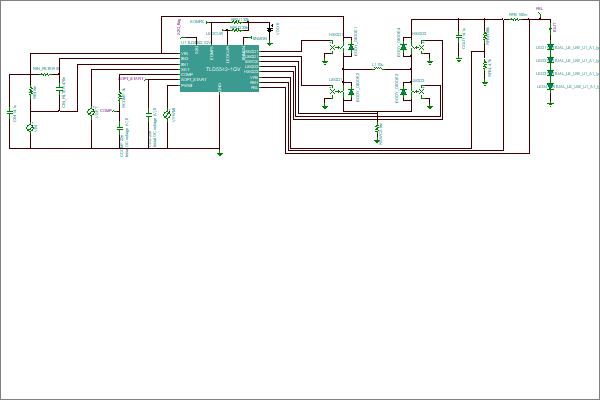Click the PWMI pin label on the IC
This screenshot has width=600, height=400.
coord(187,86)
